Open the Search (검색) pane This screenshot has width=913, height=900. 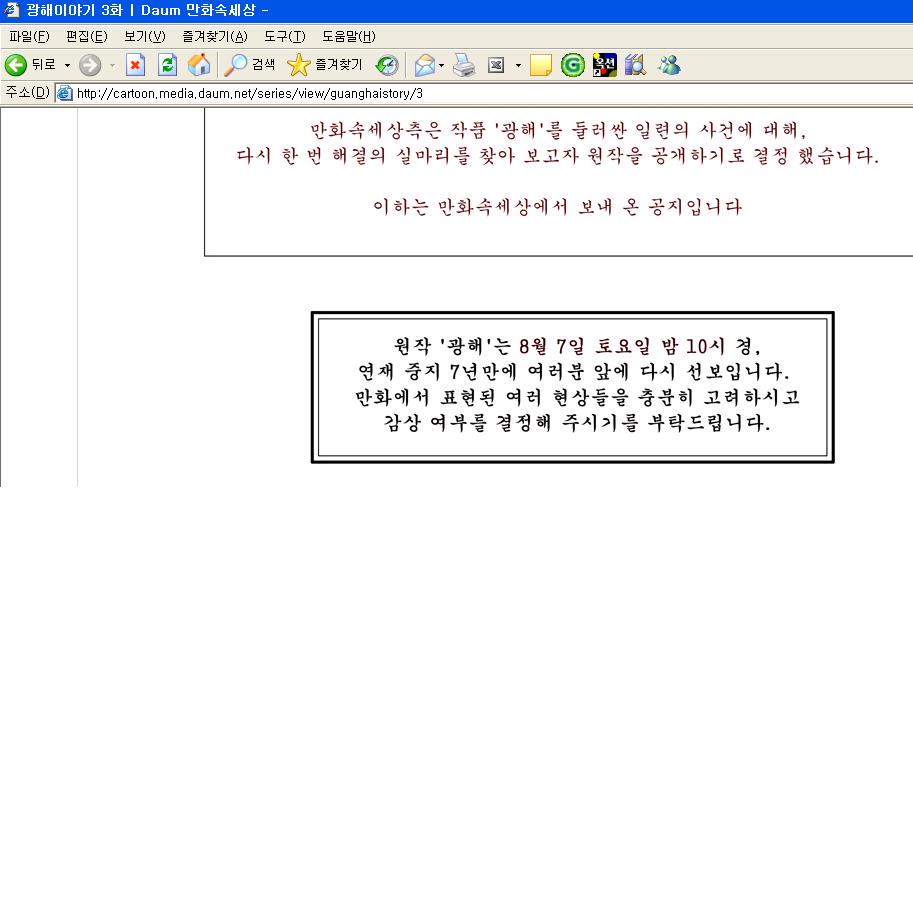(x=250, y=65)
